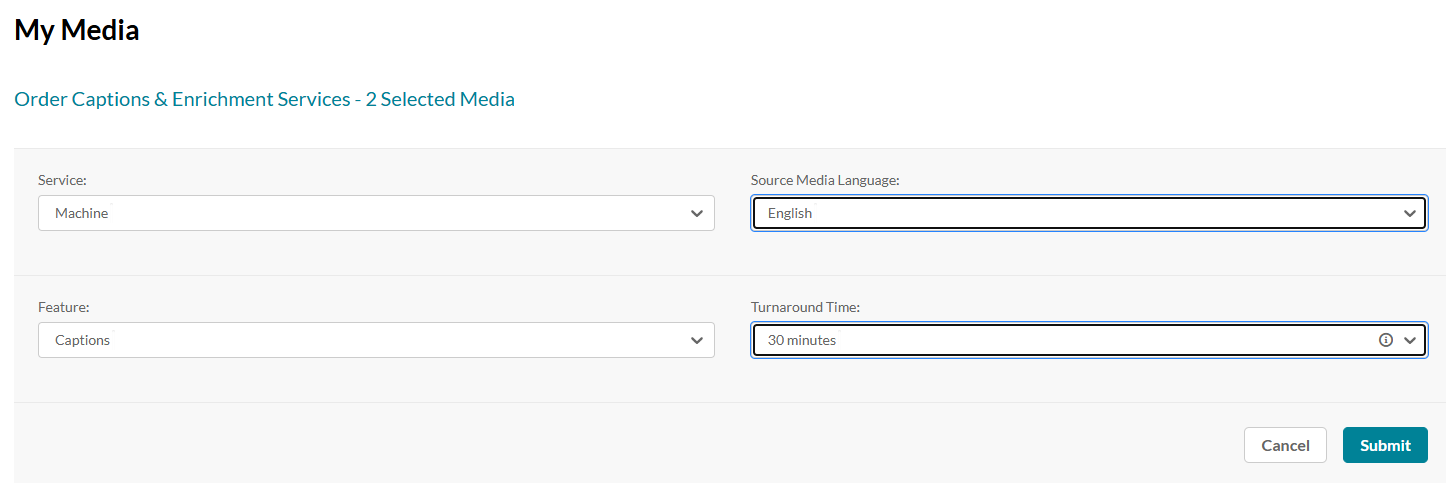The image size is (1446, 483).
Task: Click the chevron arrow on the Service field
Action: point(697,213)
